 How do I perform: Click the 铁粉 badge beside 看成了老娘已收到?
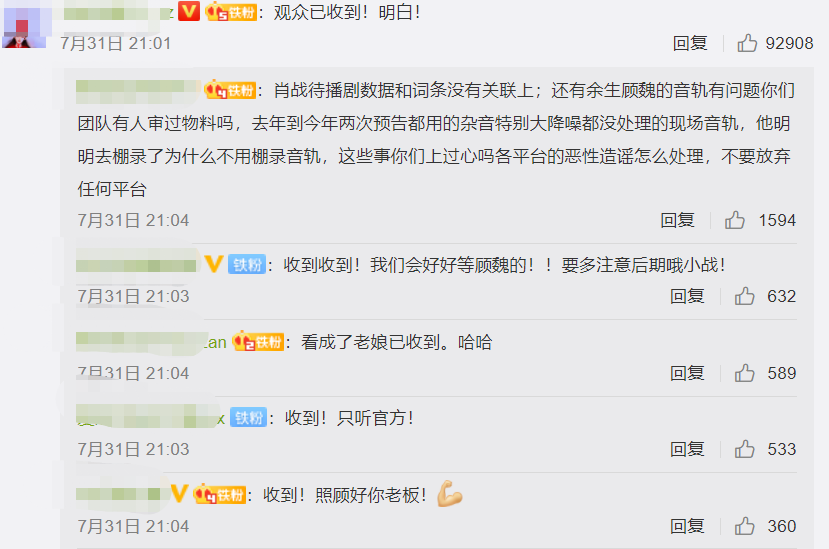[259, 342]
